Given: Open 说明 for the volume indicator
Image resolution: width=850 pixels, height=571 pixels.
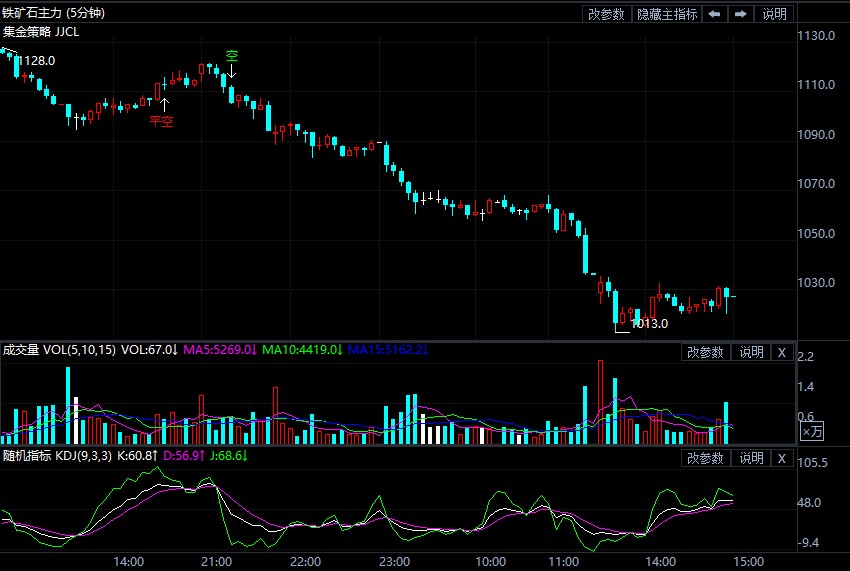Looking at the screenshot, I should click(750, 352).
